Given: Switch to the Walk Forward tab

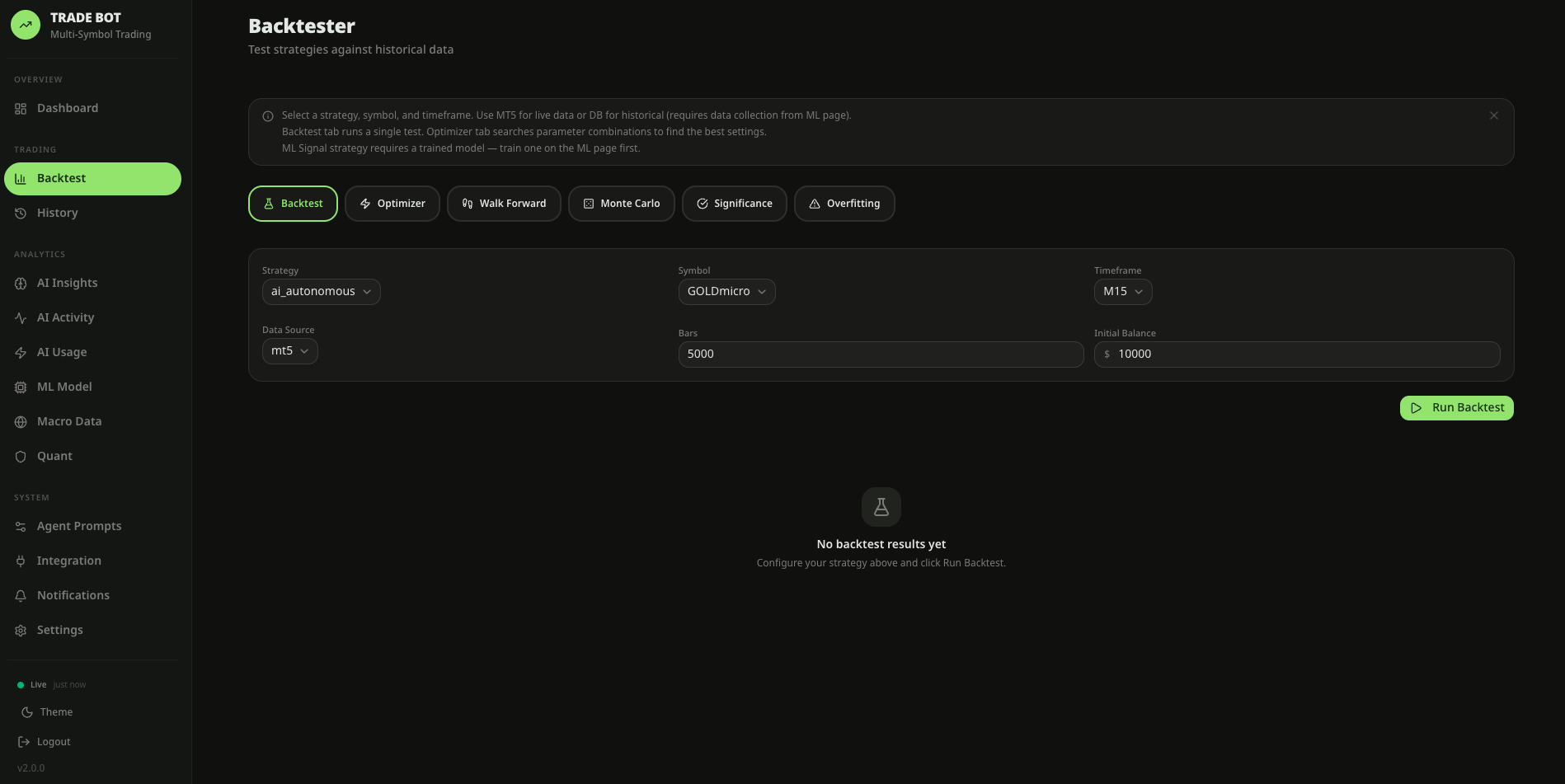Looking at the screenshot, I should coord(504,204).
